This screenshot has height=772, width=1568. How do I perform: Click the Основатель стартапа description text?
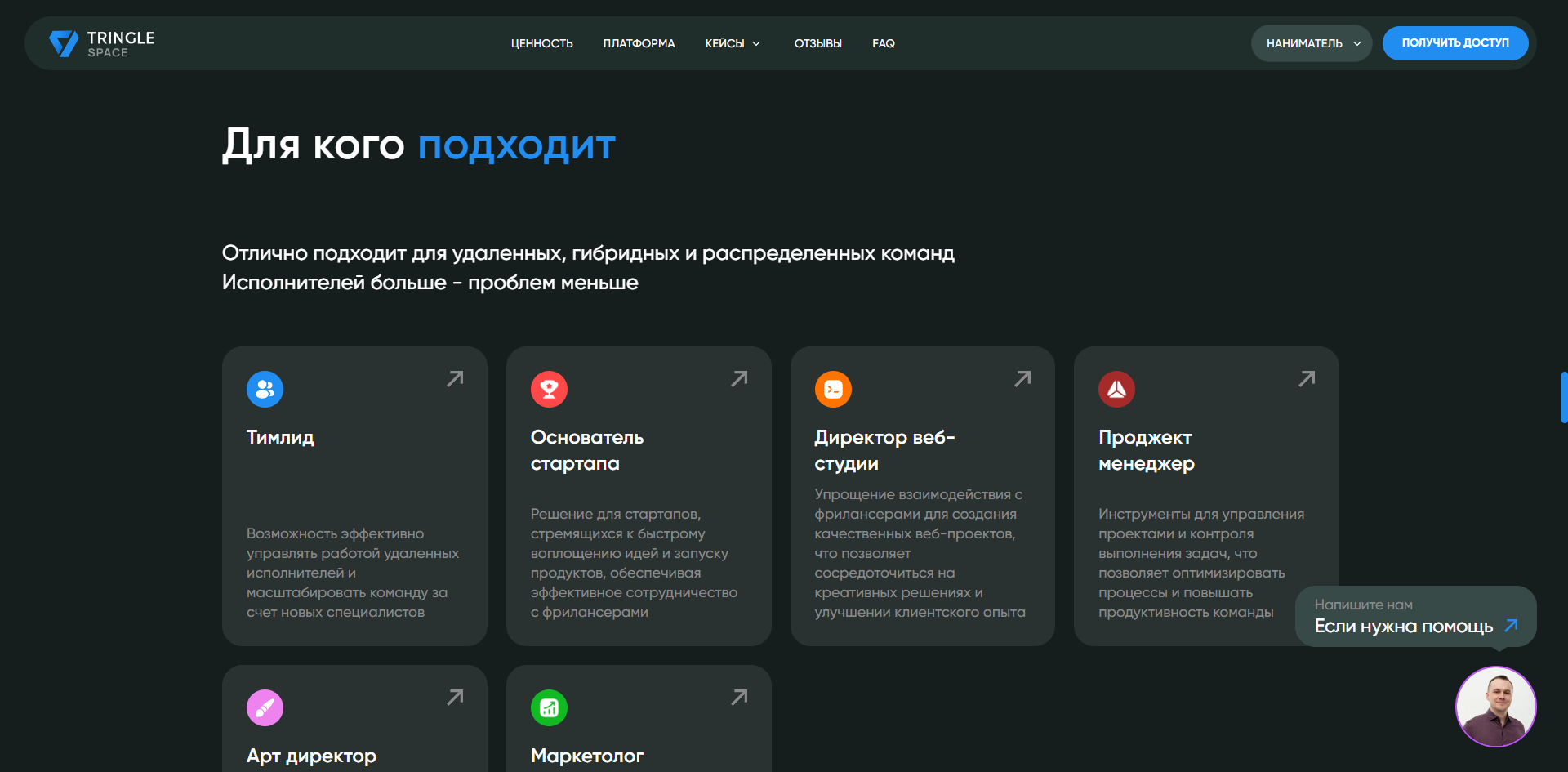point(634,563)
